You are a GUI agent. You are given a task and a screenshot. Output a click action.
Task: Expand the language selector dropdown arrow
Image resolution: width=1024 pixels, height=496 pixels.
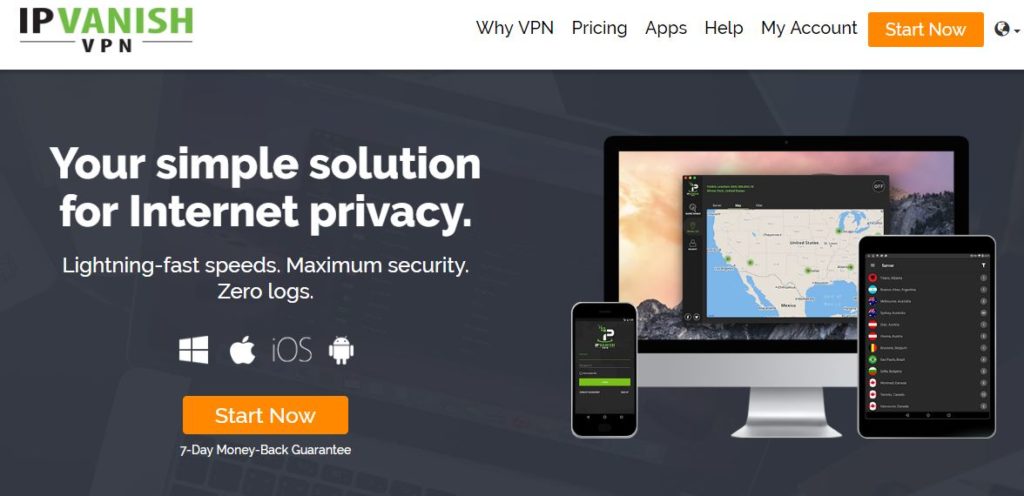coord(1017,30)
